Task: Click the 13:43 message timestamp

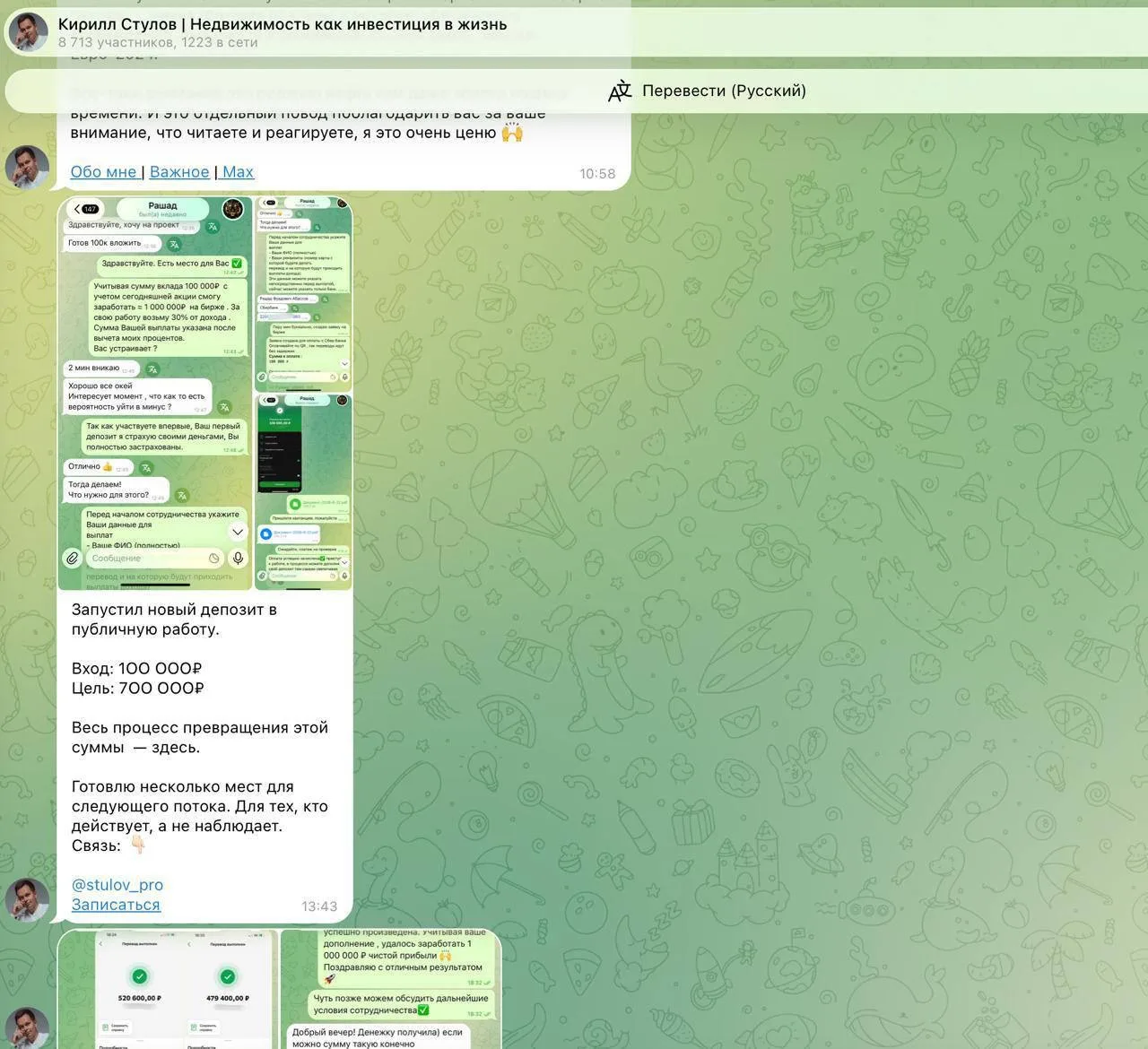Action: click(319, 906)
